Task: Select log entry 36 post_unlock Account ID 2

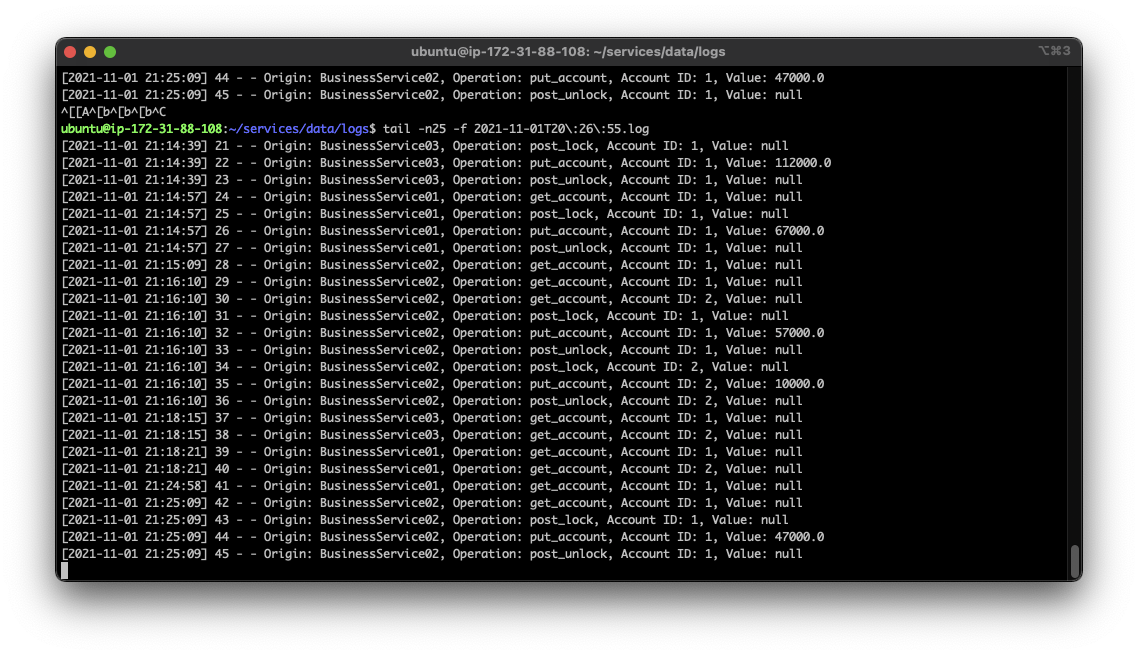Action: tap(432, 401)
